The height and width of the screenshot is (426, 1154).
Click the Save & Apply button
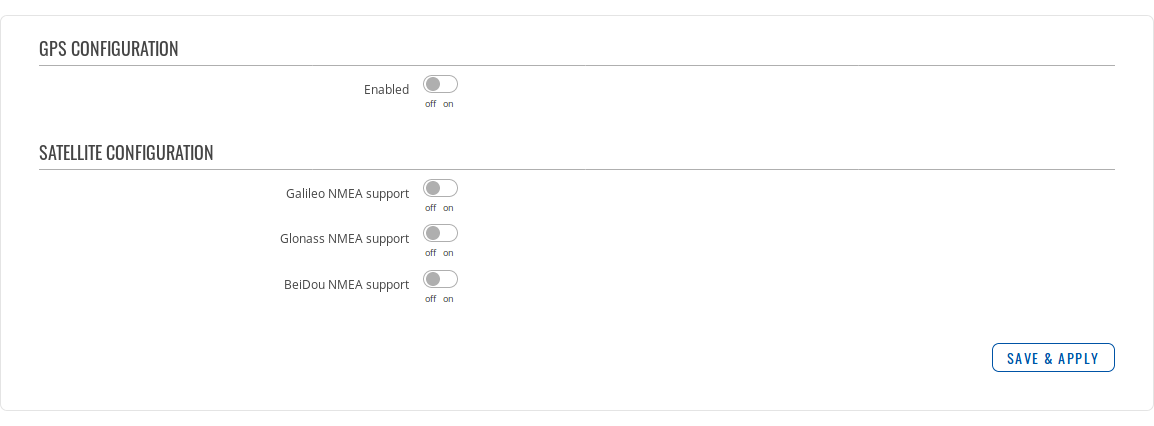[x=1052, y=358]
